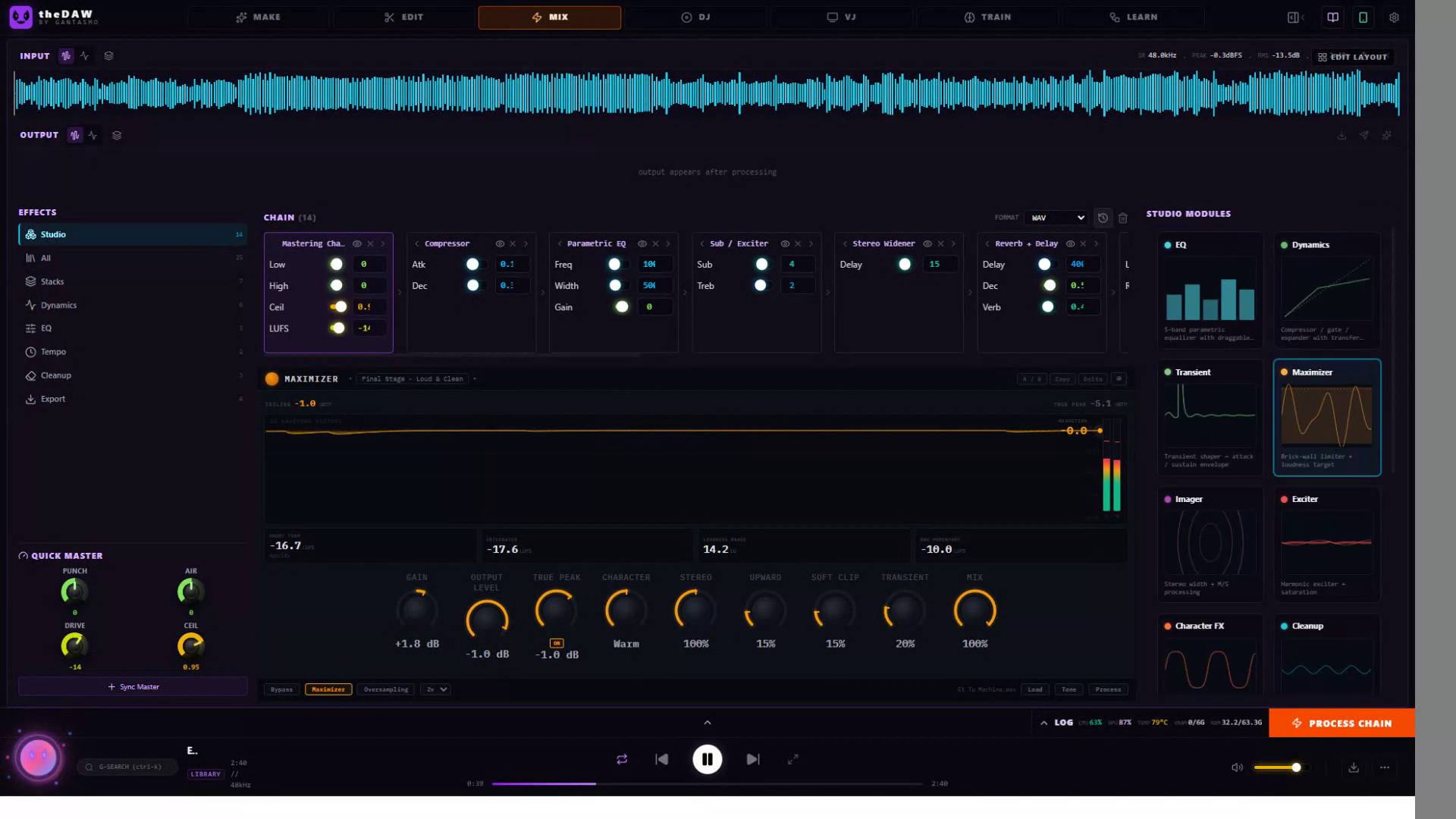The height and width of the screenshot is (819, 1456).
Task: Toggle visibility of the Reverb + Delay module
Action: (1070, 244)
